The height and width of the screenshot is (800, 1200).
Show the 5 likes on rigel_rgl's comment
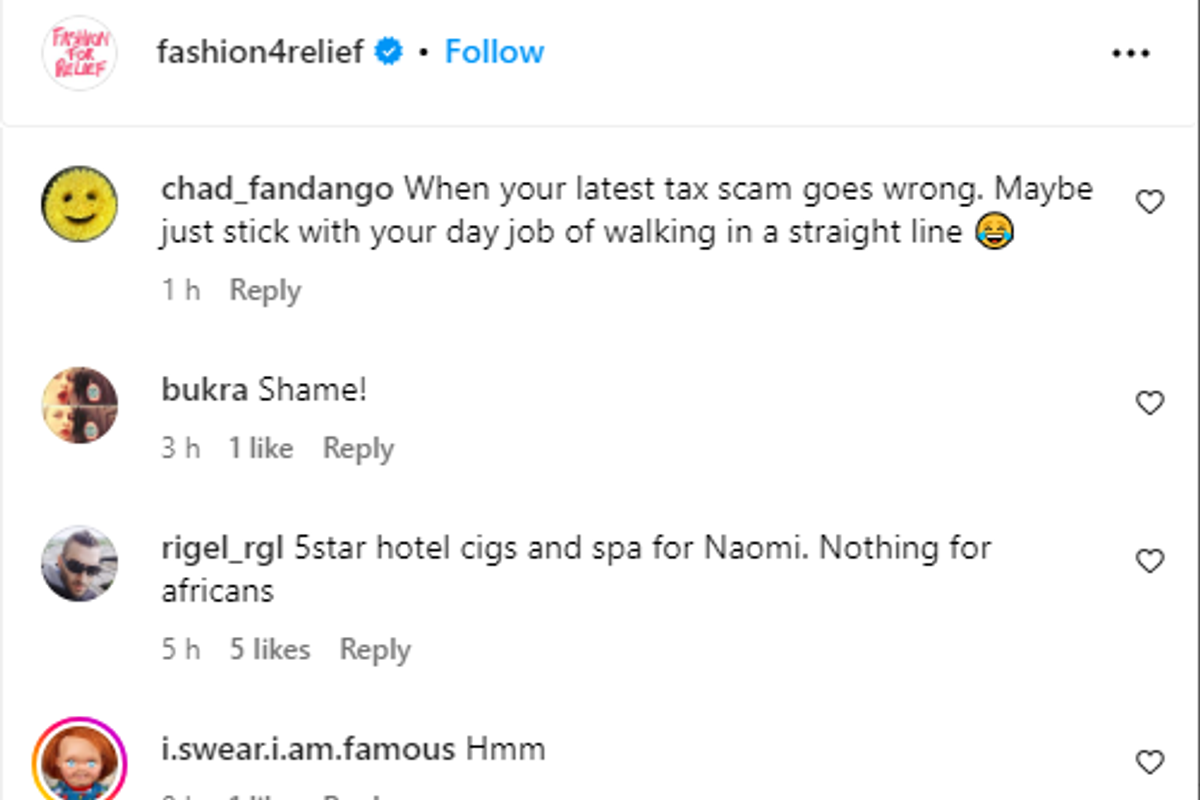(270, 649)
